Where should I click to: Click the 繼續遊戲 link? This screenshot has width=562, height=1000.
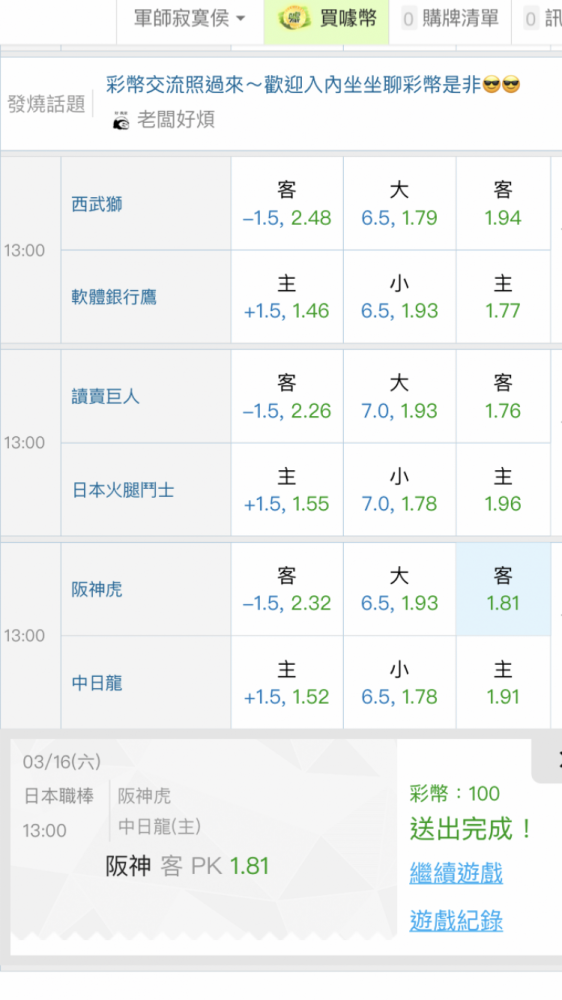(456, 873)
